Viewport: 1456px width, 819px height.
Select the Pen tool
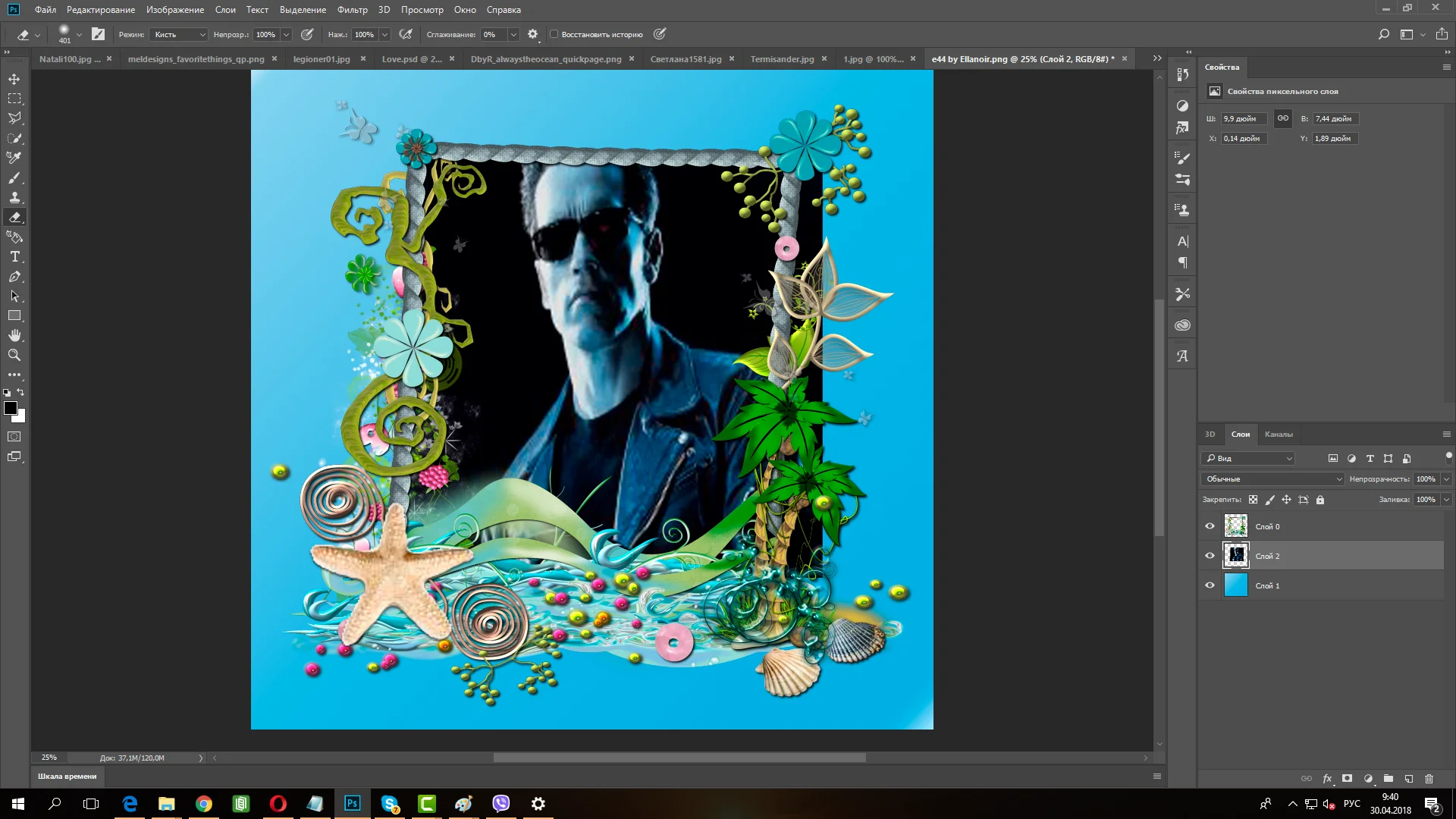[14, 277]
